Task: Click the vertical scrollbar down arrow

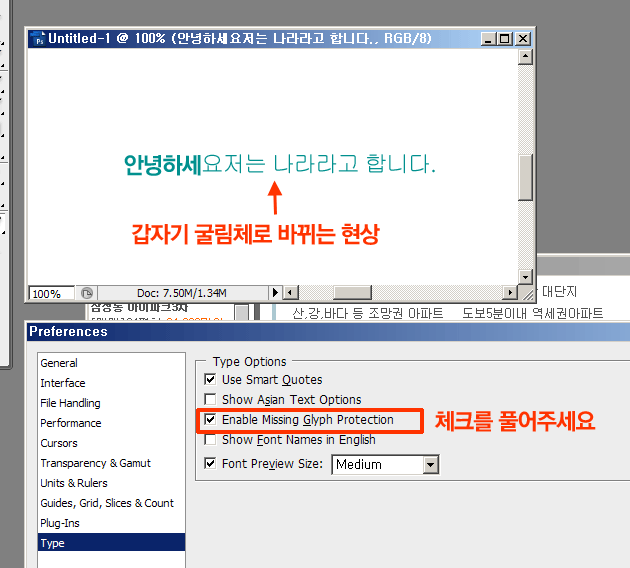Action: [x=525, y=276]
